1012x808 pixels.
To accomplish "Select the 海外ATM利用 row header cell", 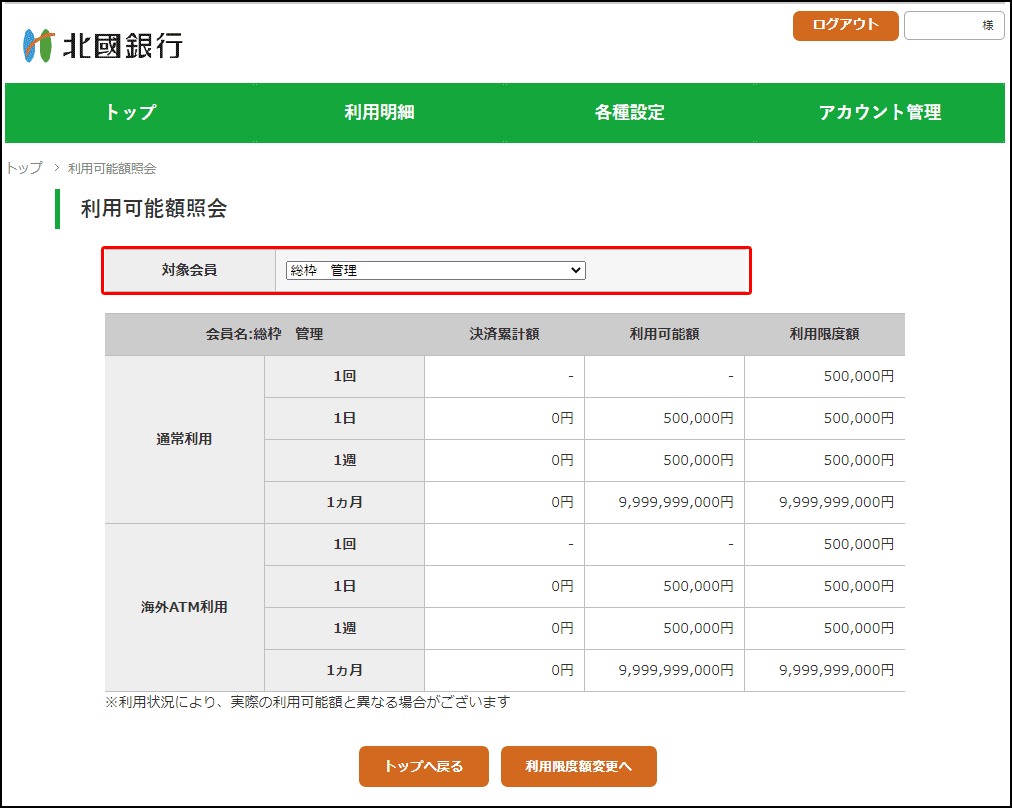I will pos(184,607).
